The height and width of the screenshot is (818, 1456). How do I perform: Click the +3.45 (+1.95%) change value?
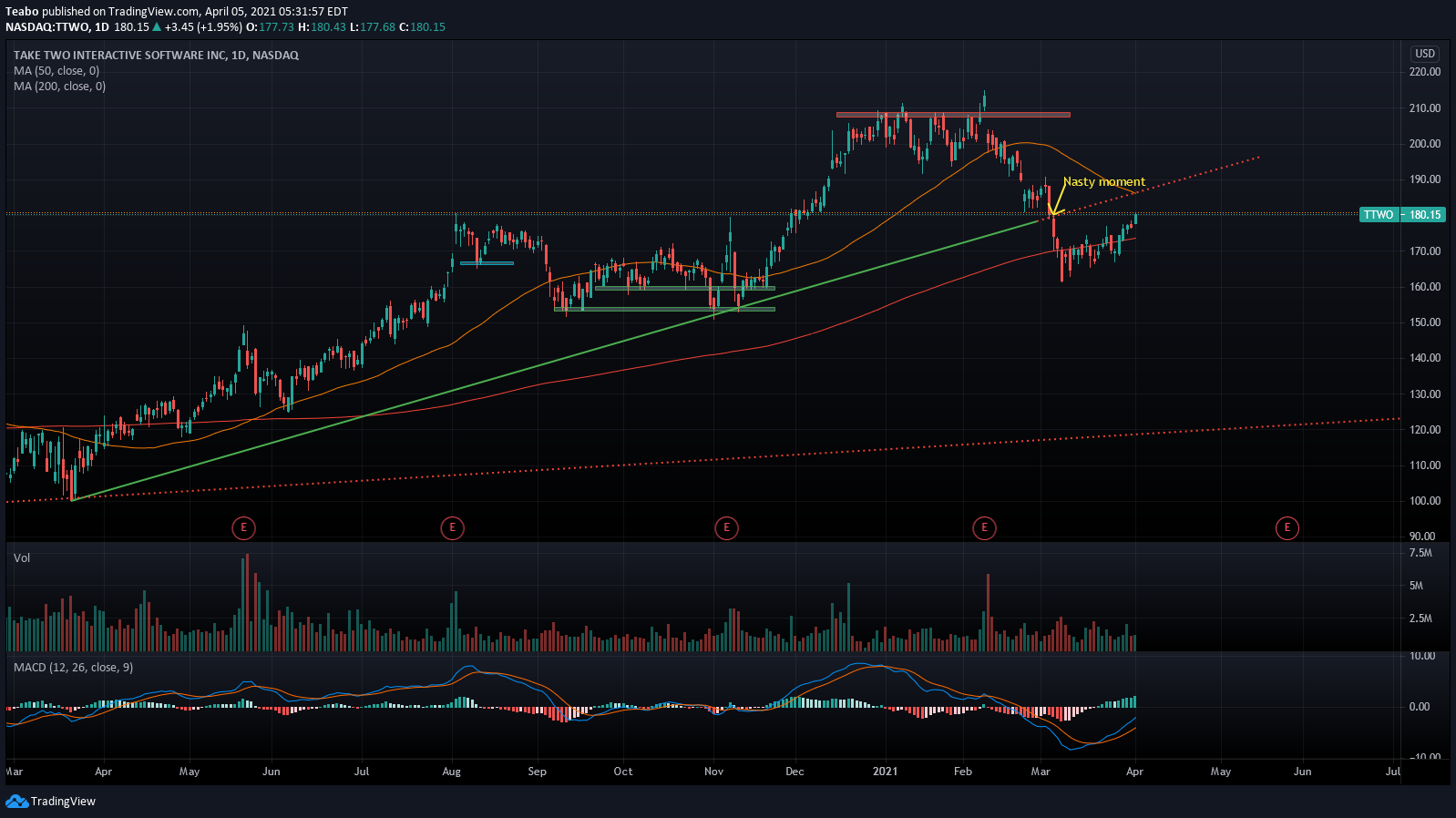(x=204, y=27)
